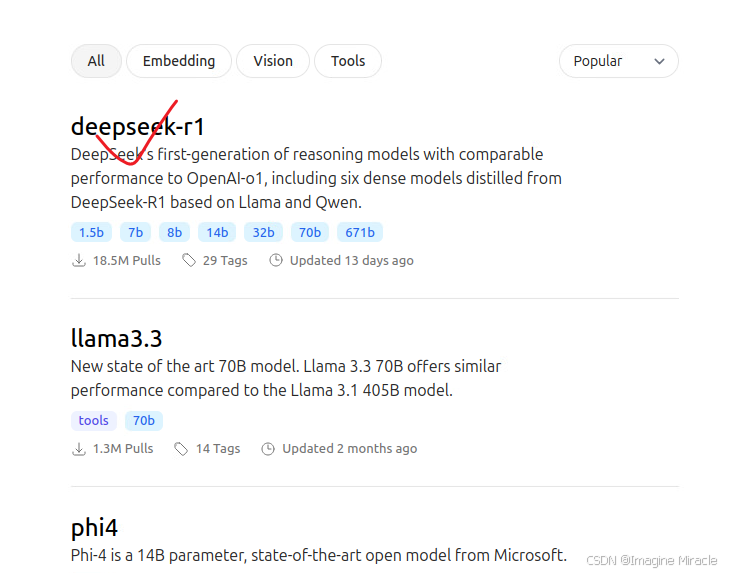Click download icon beside 1.3M Pulls
The width and height of the screenshot is (738, 573).
coord(79,449)
